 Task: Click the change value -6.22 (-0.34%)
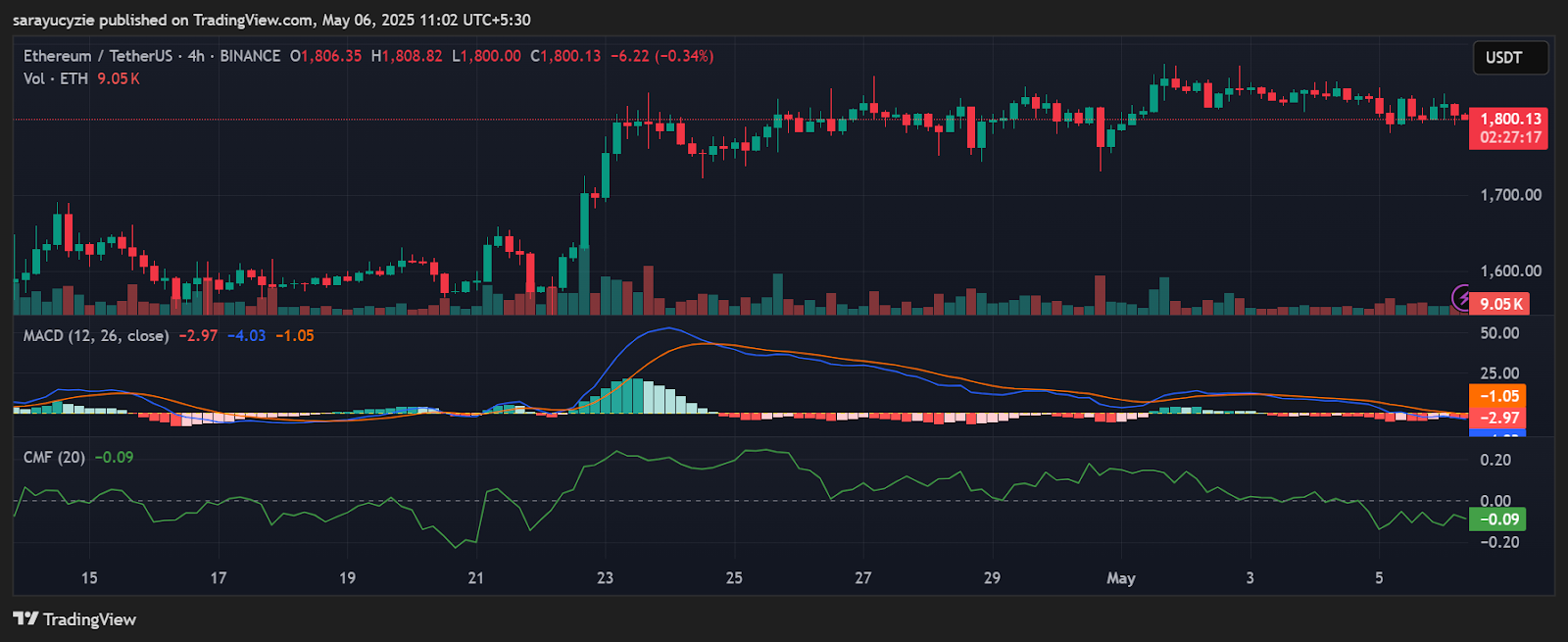pyautogui.click(x=662, y=56)
